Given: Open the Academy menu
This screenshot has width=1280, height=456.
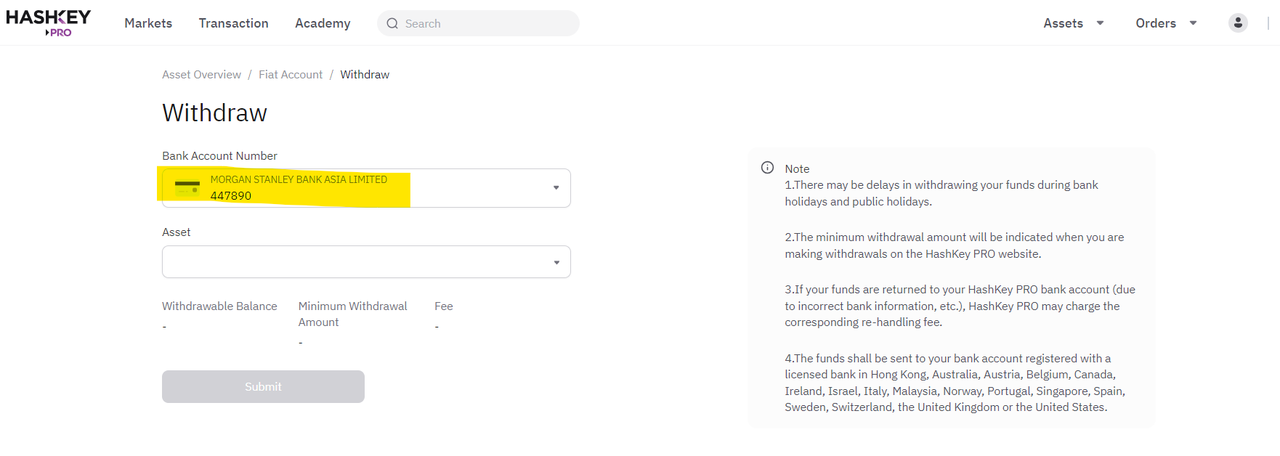Looking at the screenshot, I should (322, 23).
